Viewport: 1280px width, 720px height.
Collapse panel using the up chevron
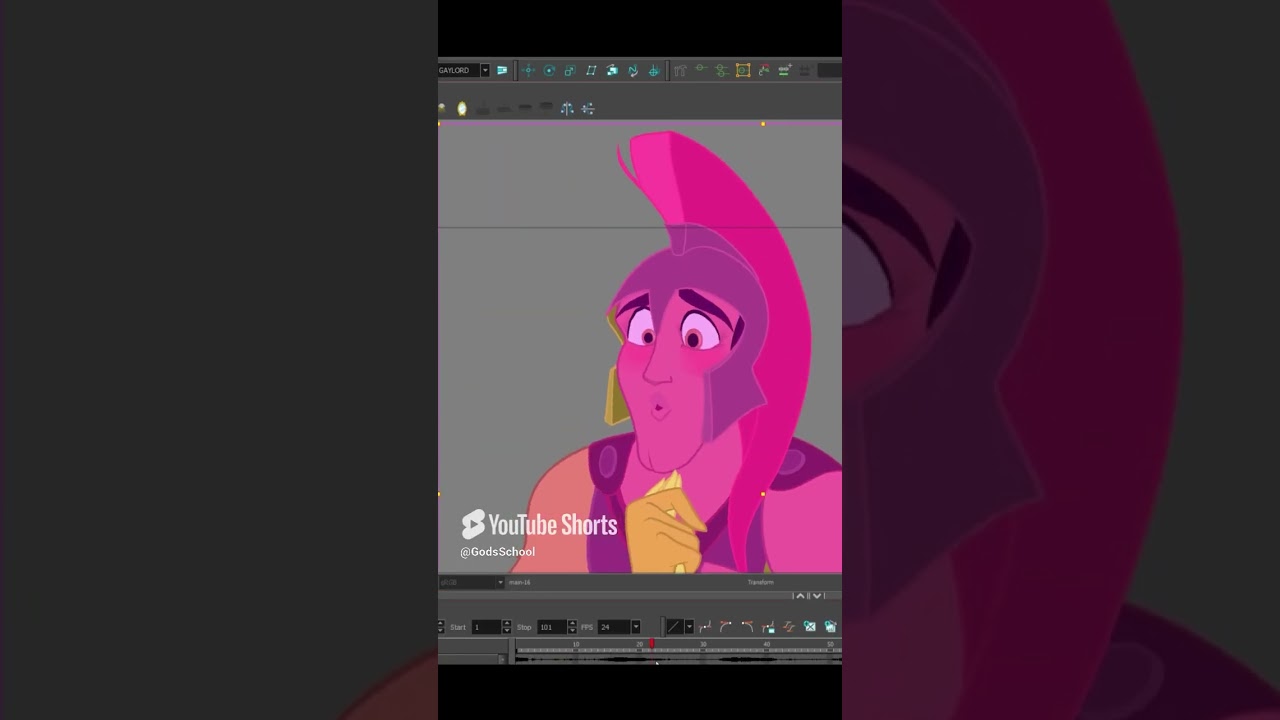tap(800, 596)
